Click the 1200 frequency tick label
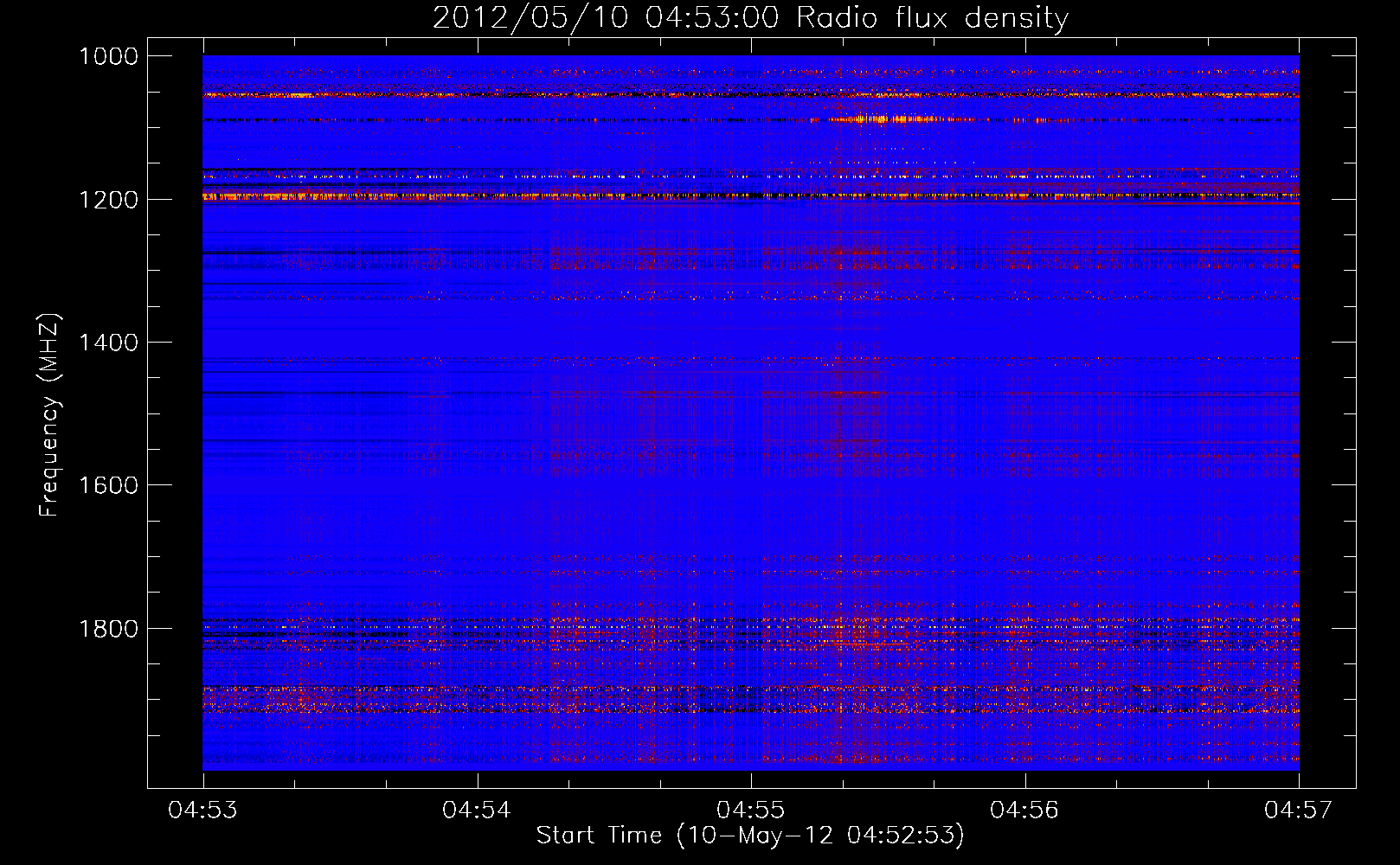Screen dimensions: 1400x865 coord(108,200)
